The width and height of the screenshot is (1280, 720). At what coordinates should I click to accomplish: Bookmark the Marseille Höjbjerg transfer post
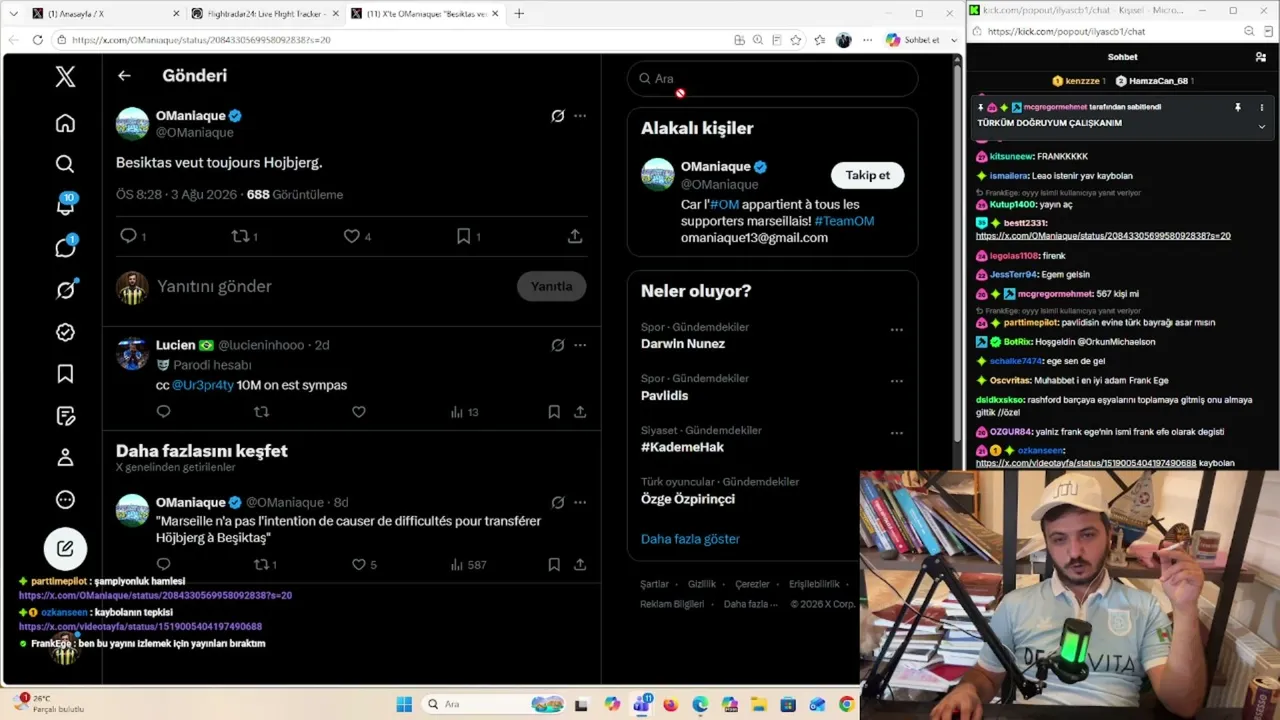click(x=554, y=565)
